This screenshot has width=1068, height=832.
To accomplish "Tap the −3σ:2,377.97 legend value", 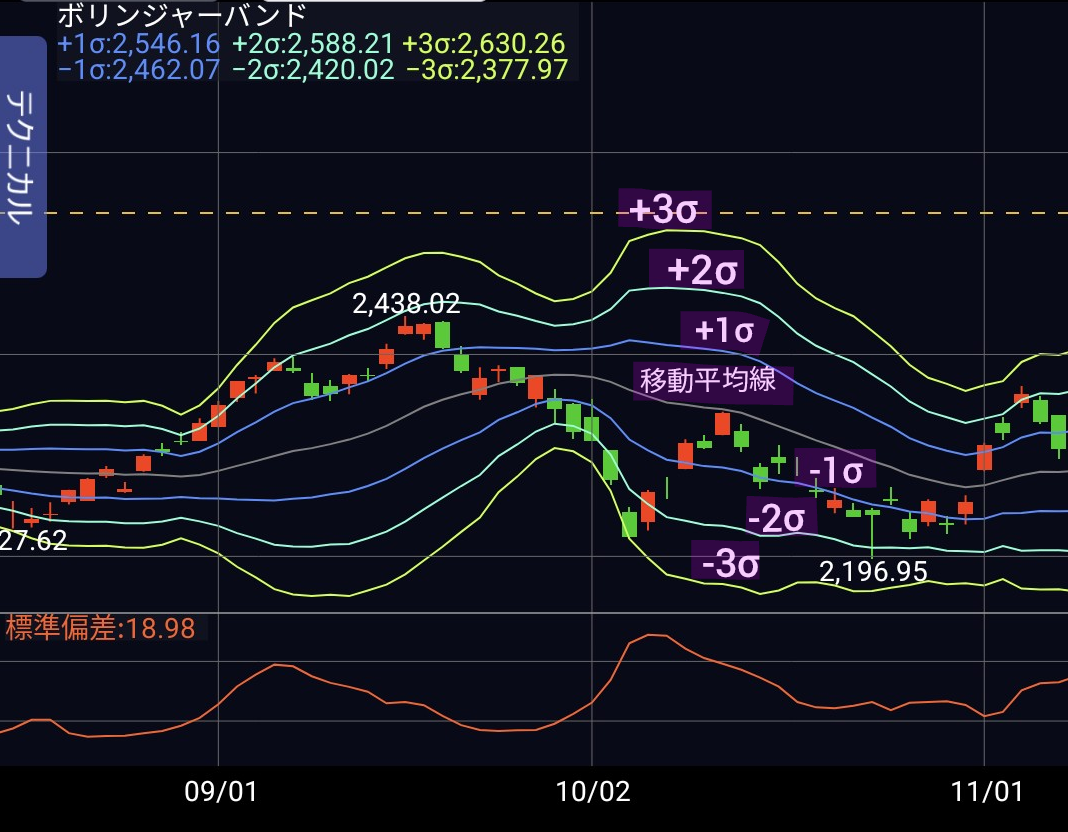I will [487, 70].
